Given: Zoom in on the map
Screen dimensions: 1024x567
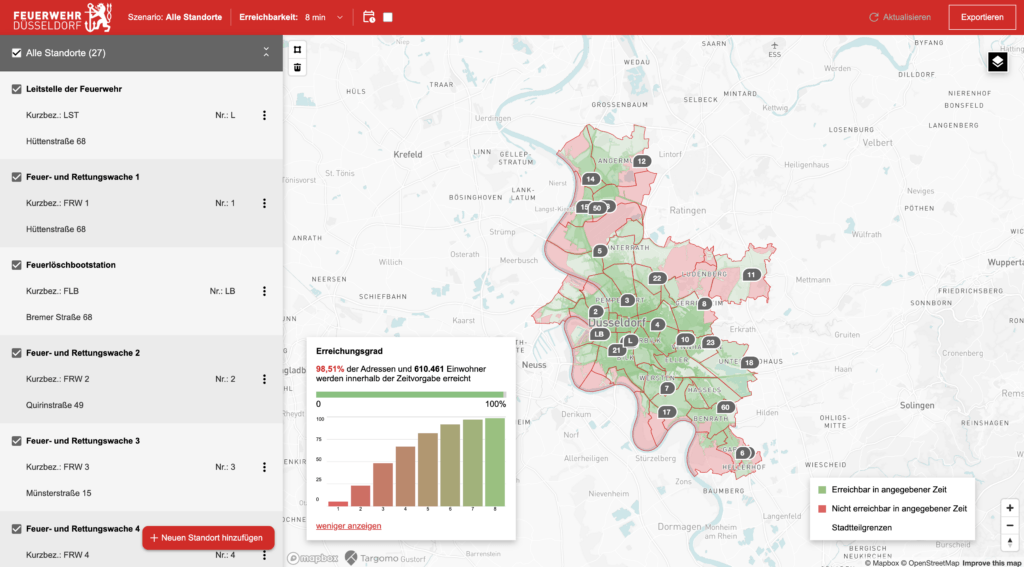Looking at the screenshot, I should 1010,508.
